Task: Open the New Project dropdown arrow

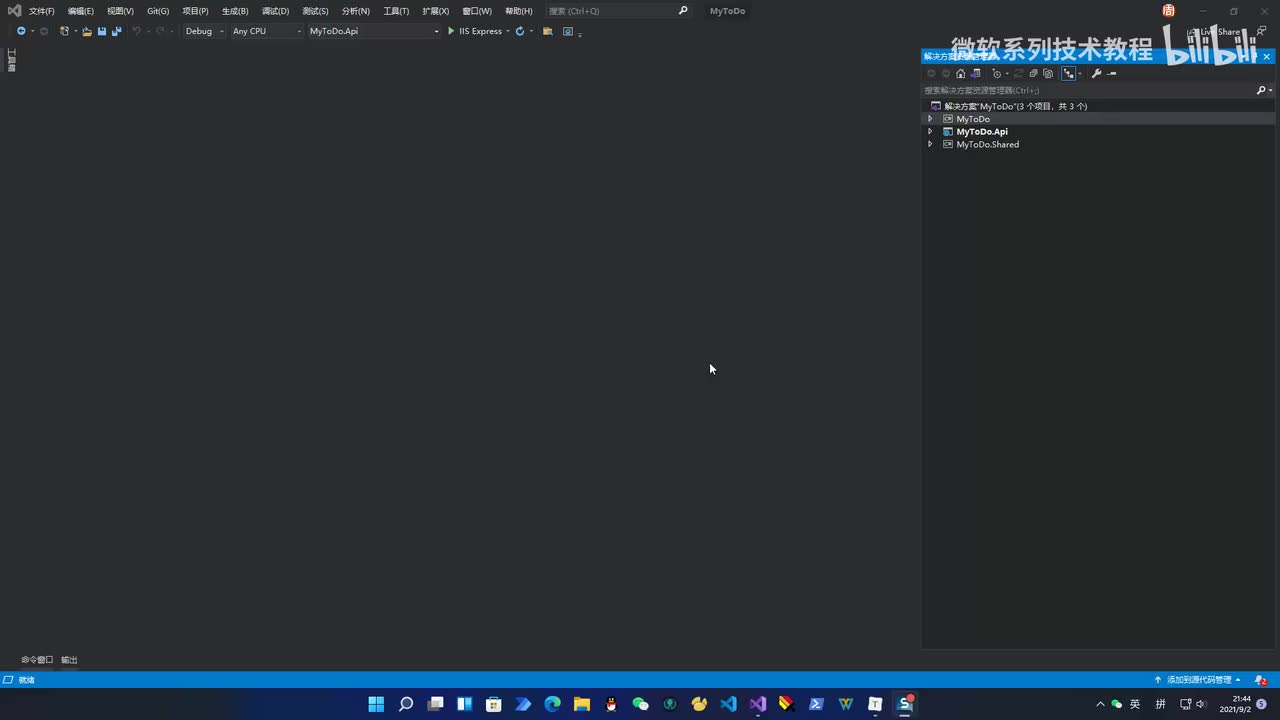Action: pos(75,31)
